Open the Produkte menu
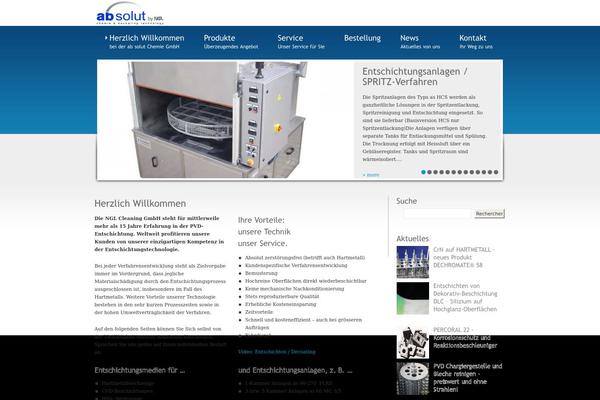The image size is (600, 400). (x=231, y=42)
